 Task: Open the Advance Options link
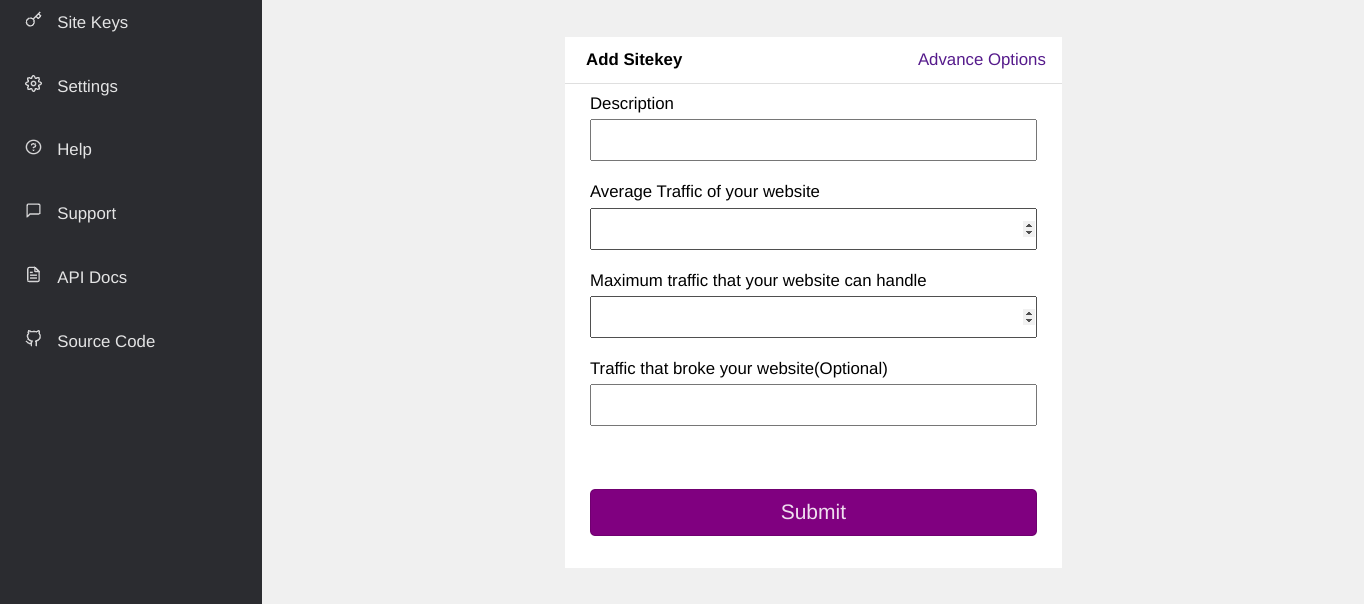point(981,59)
